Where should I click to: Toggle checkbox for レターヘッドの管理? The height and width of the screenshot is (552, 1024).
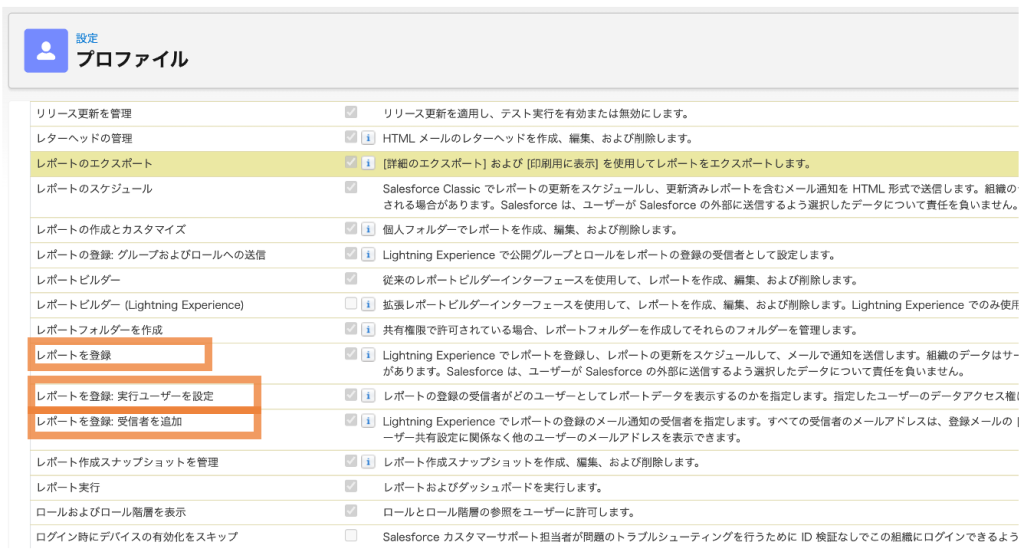[x=351, y=137]
